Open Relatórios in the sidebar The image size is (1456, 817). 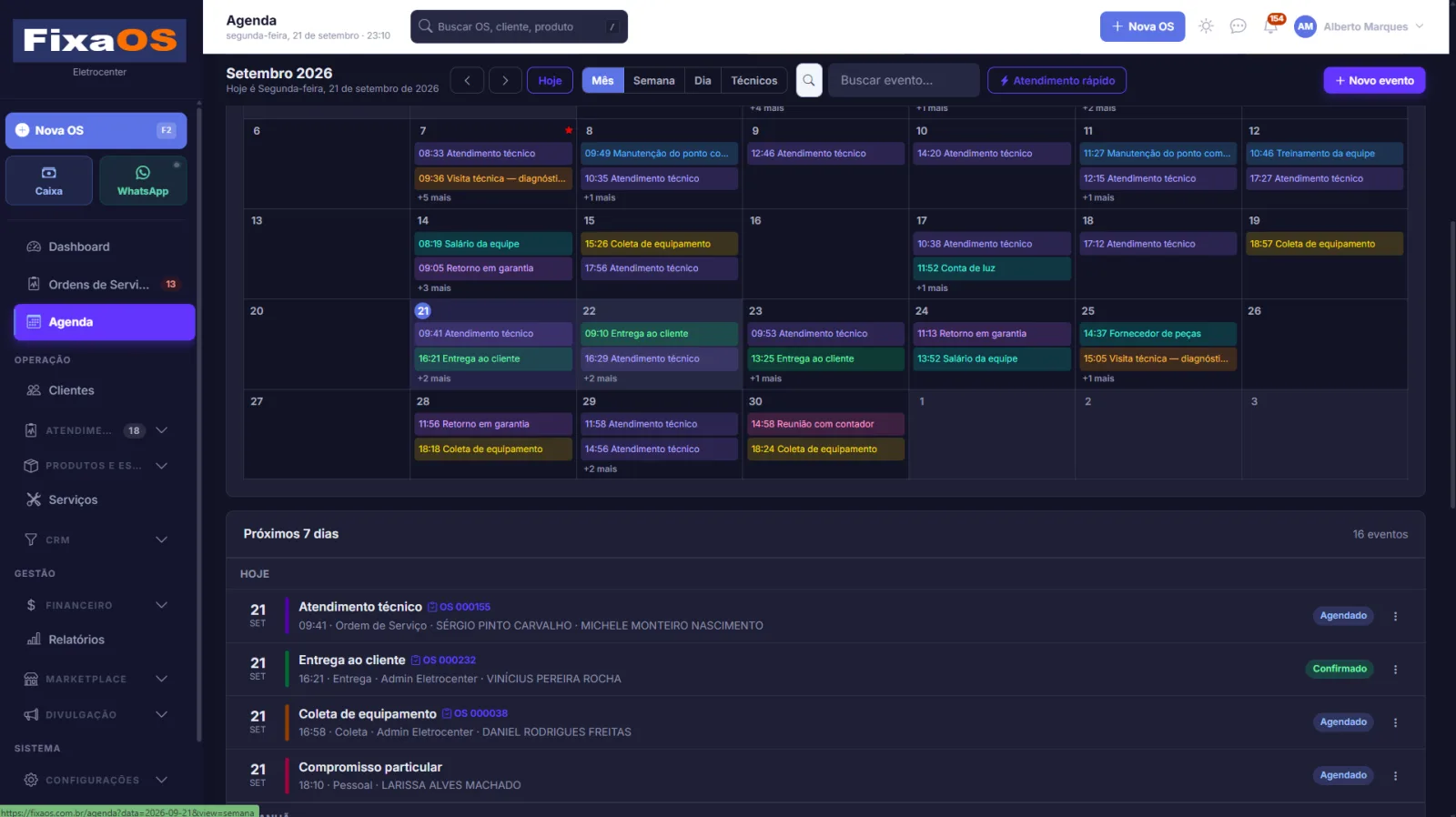(x=104, y=640)
